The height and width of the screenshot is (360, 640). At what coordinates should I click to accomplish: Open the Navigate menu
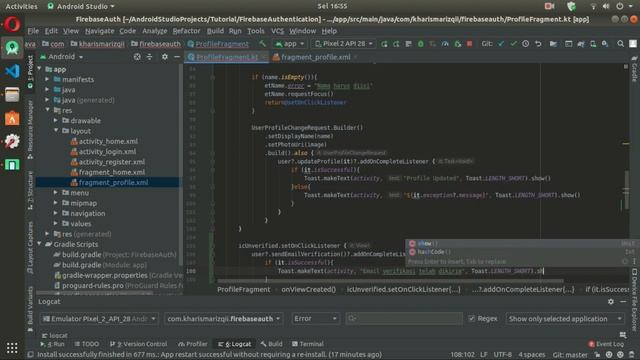tap(100, 31)
